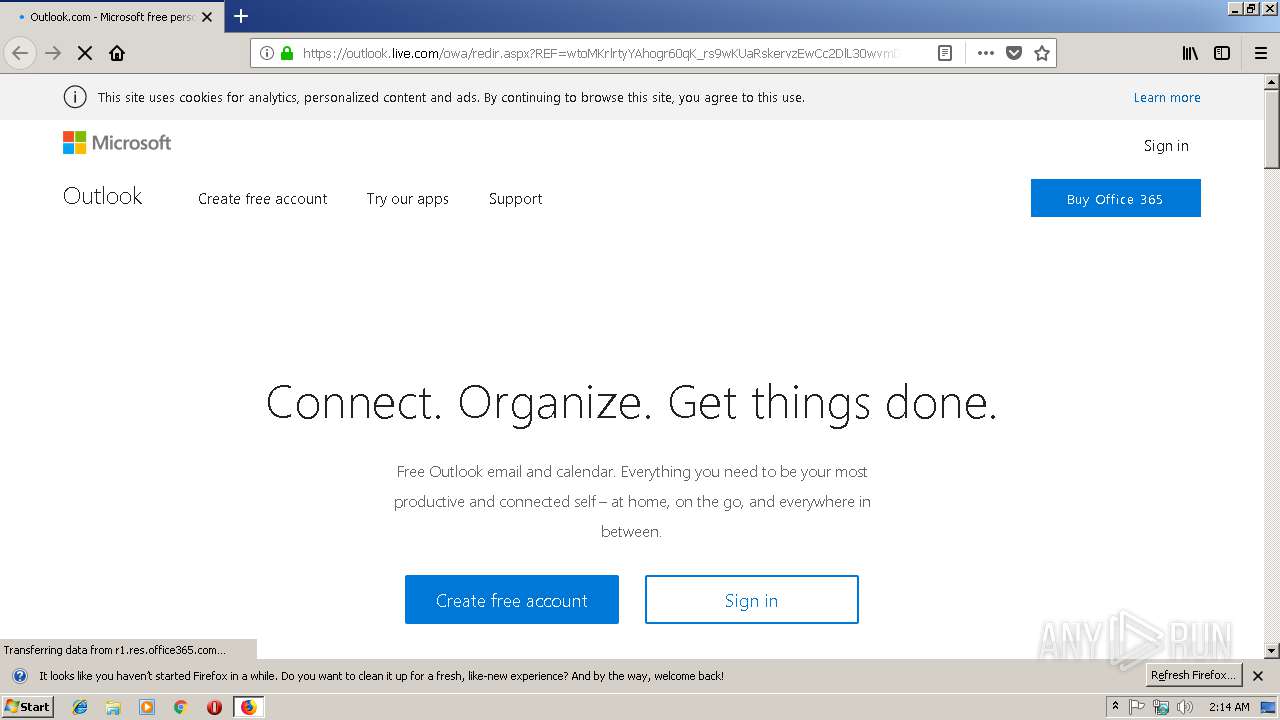Click the Action Center flag tray icon

tap(1137, 707)
